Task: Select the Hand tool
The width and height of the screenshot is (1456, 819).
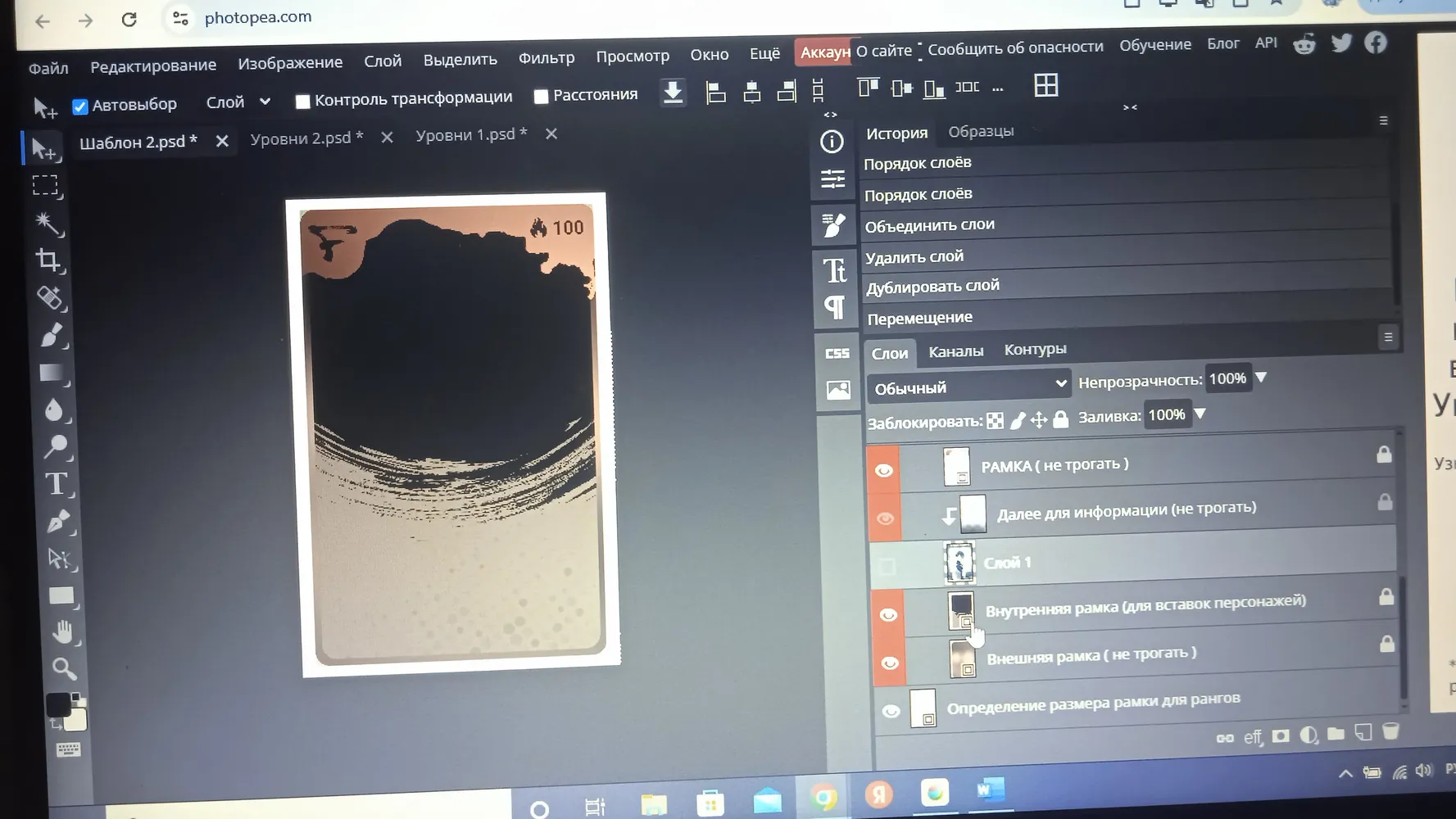Action: click(63, 632)
